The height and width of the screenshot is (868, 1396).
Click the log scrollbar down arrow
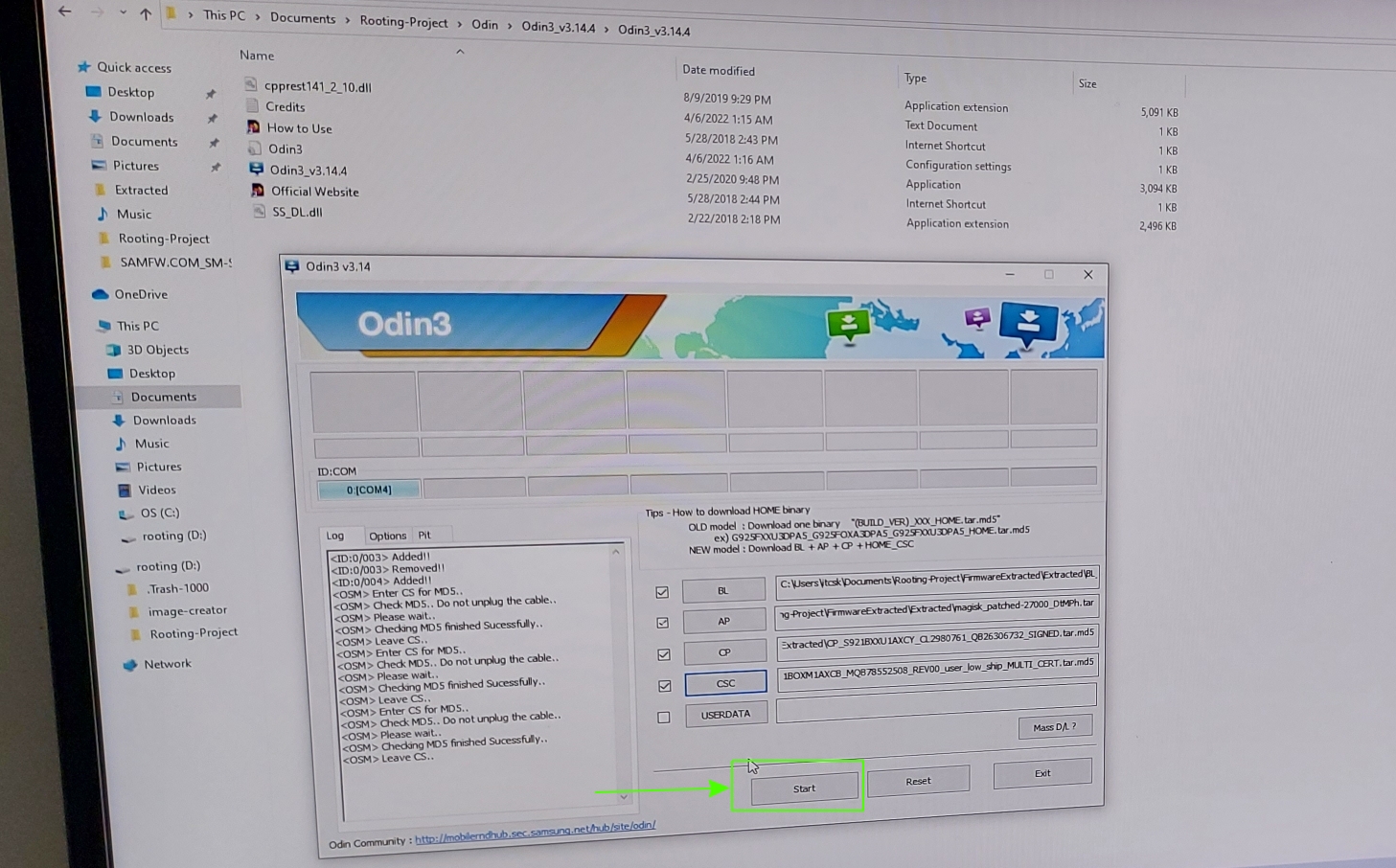pyautogui.click(x=623, y=796)
